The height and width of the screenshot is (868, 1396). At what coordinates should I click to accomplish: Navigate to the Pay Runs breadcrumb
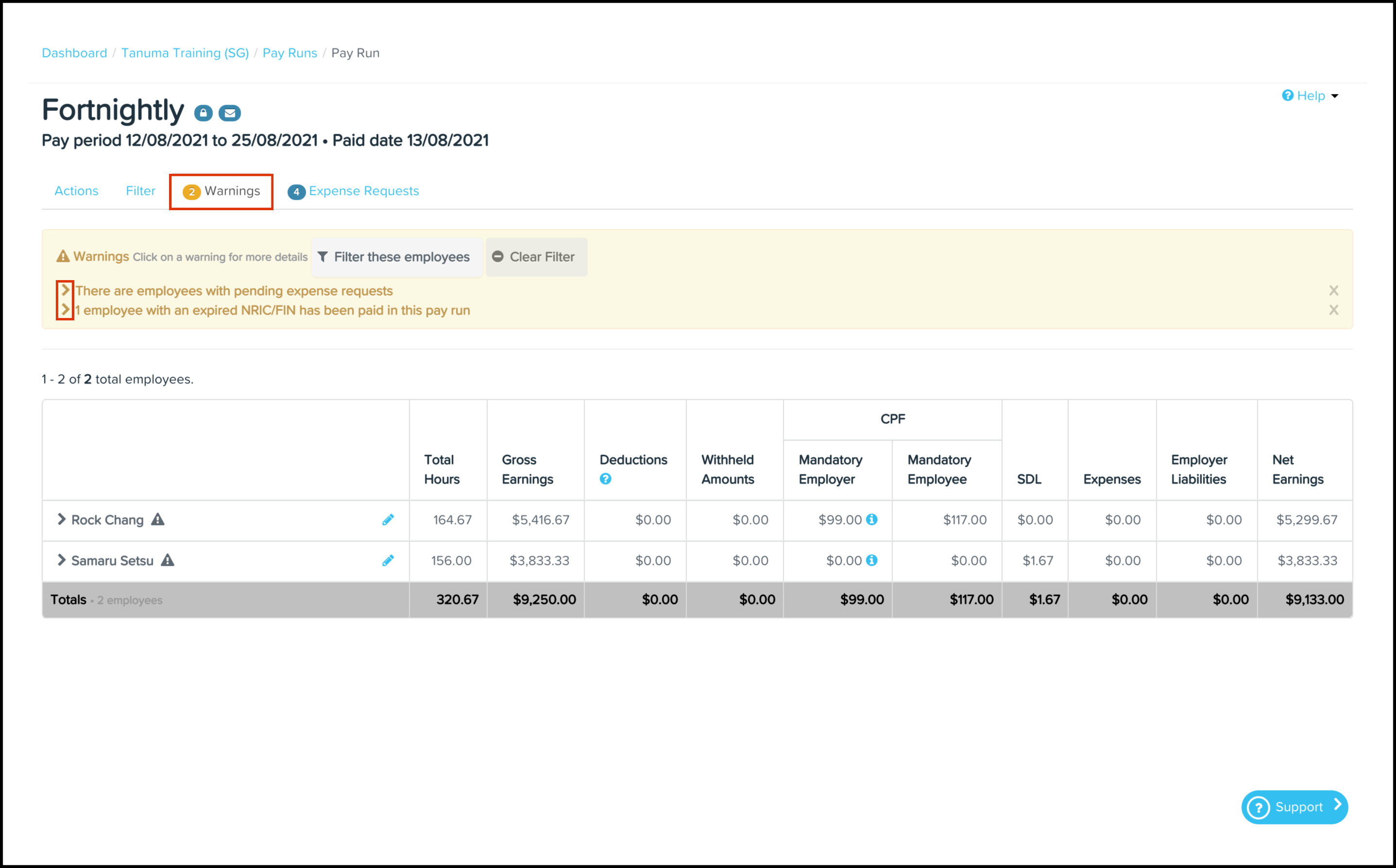click(290, 53)
